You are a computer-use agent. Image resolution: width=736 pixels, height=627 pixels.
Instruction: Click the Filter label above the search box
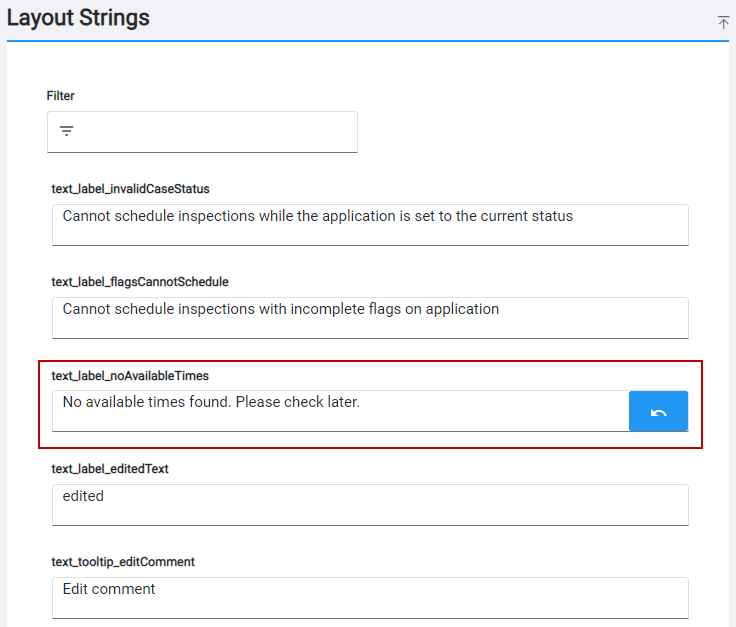tap(60, 96)
